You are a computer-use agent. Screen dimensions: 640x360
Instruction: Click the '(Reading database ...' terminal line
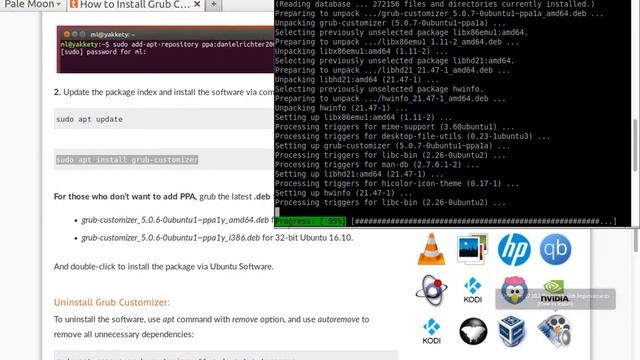435,4
